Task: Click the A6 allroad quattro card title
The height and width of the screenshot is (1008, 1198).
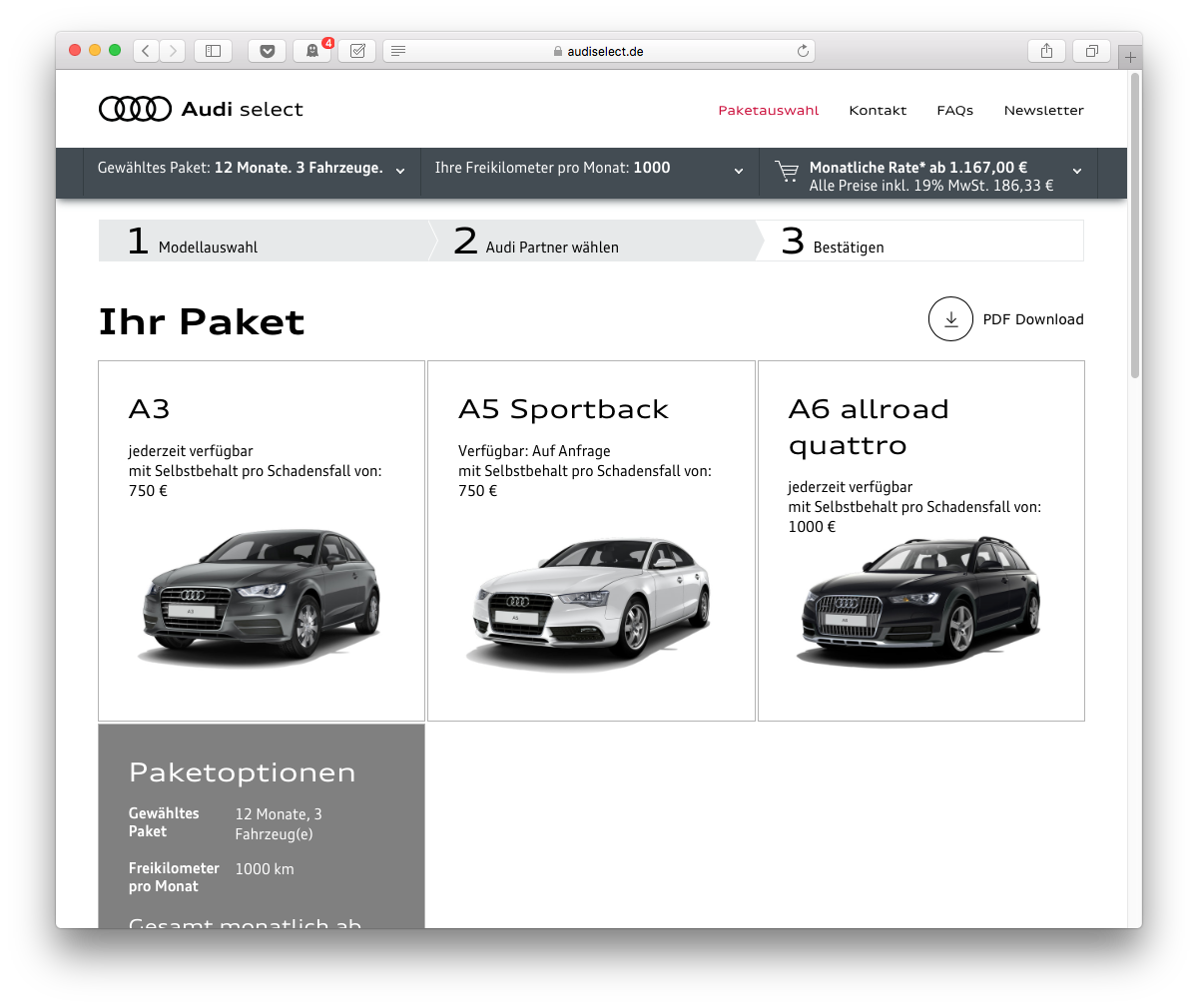Action: [869, 427]
